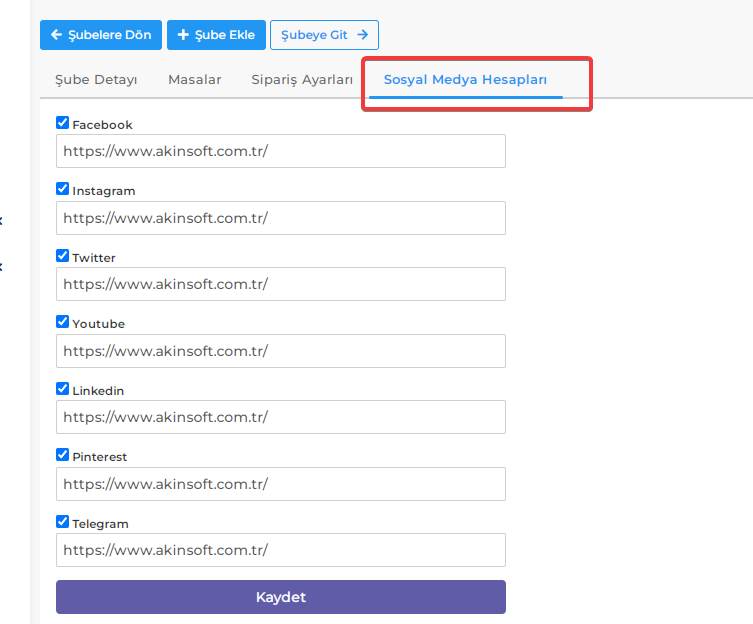This screenshot has height=624, width=753.
Task: Toggle the Instagram checkbox
Action: tap(62, 189)
